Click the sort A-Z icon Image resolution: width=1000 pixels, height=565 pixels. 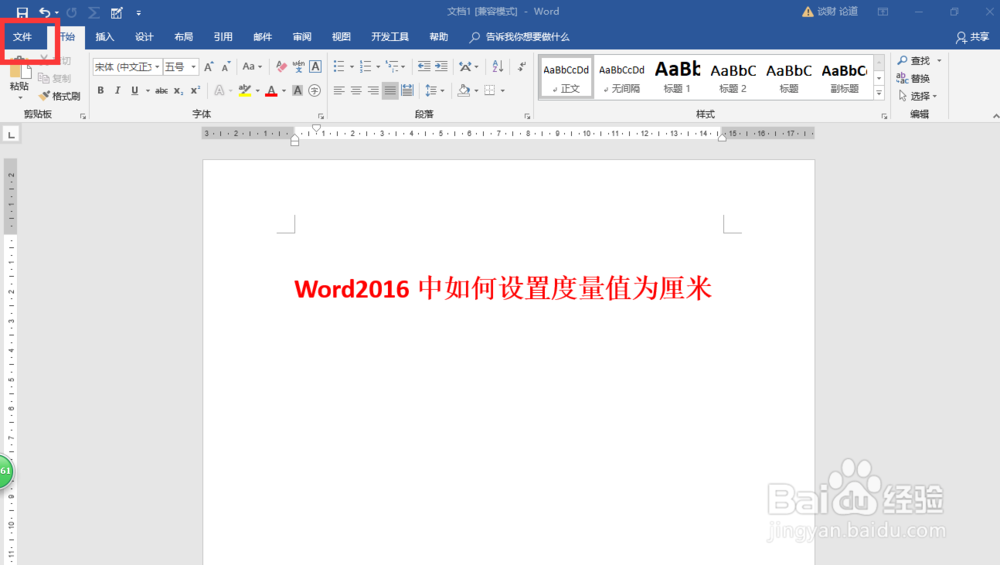pos(498,66)
